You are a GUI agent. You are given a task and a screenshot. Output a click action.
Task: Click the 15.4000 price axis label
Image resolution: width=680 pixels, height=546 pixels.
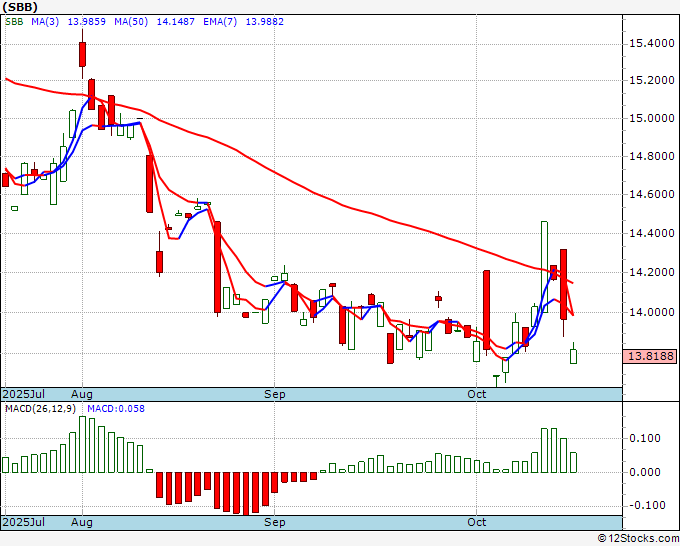(652, 43)
